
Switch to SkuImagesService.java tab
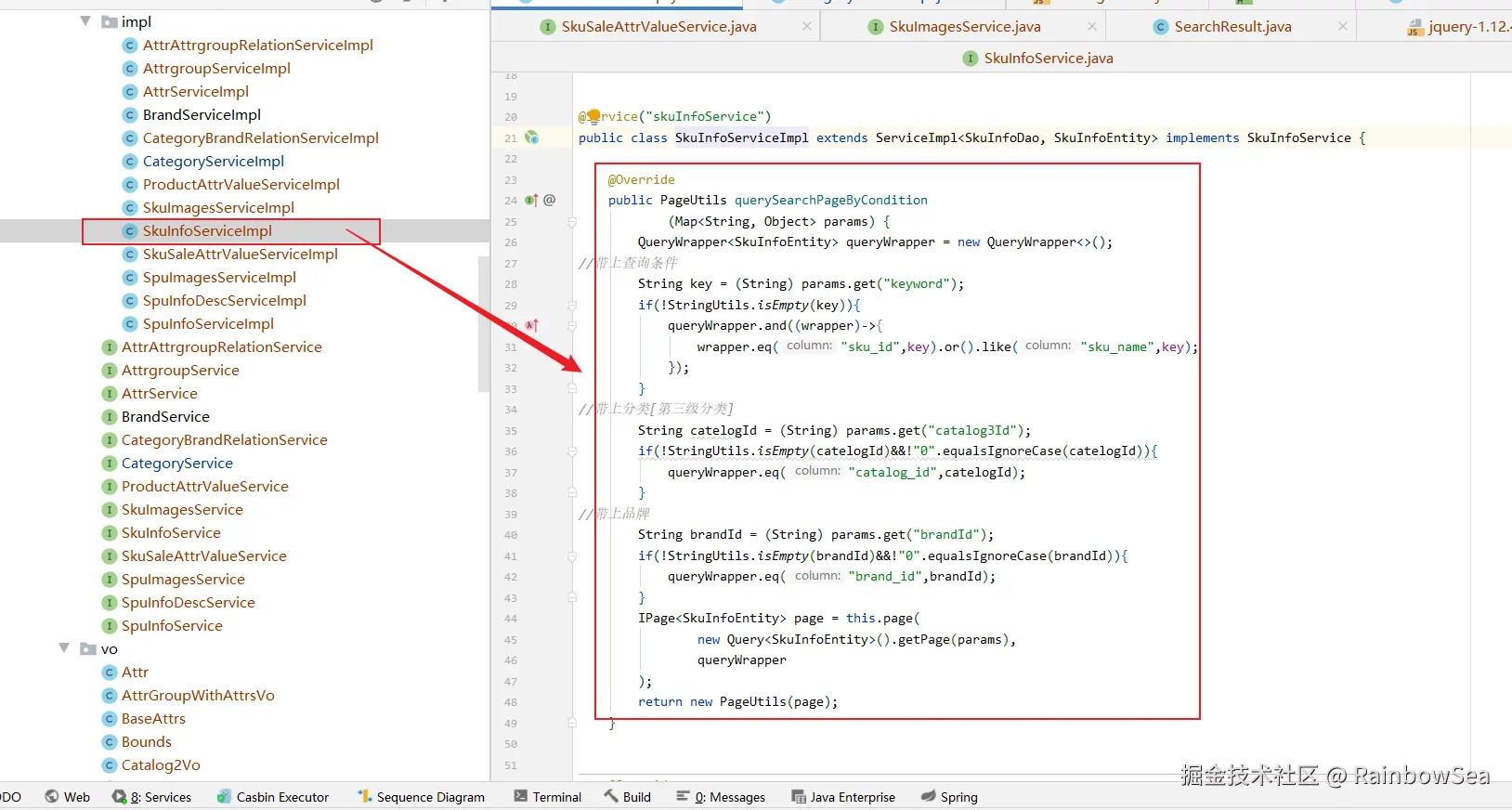point(964,27)
